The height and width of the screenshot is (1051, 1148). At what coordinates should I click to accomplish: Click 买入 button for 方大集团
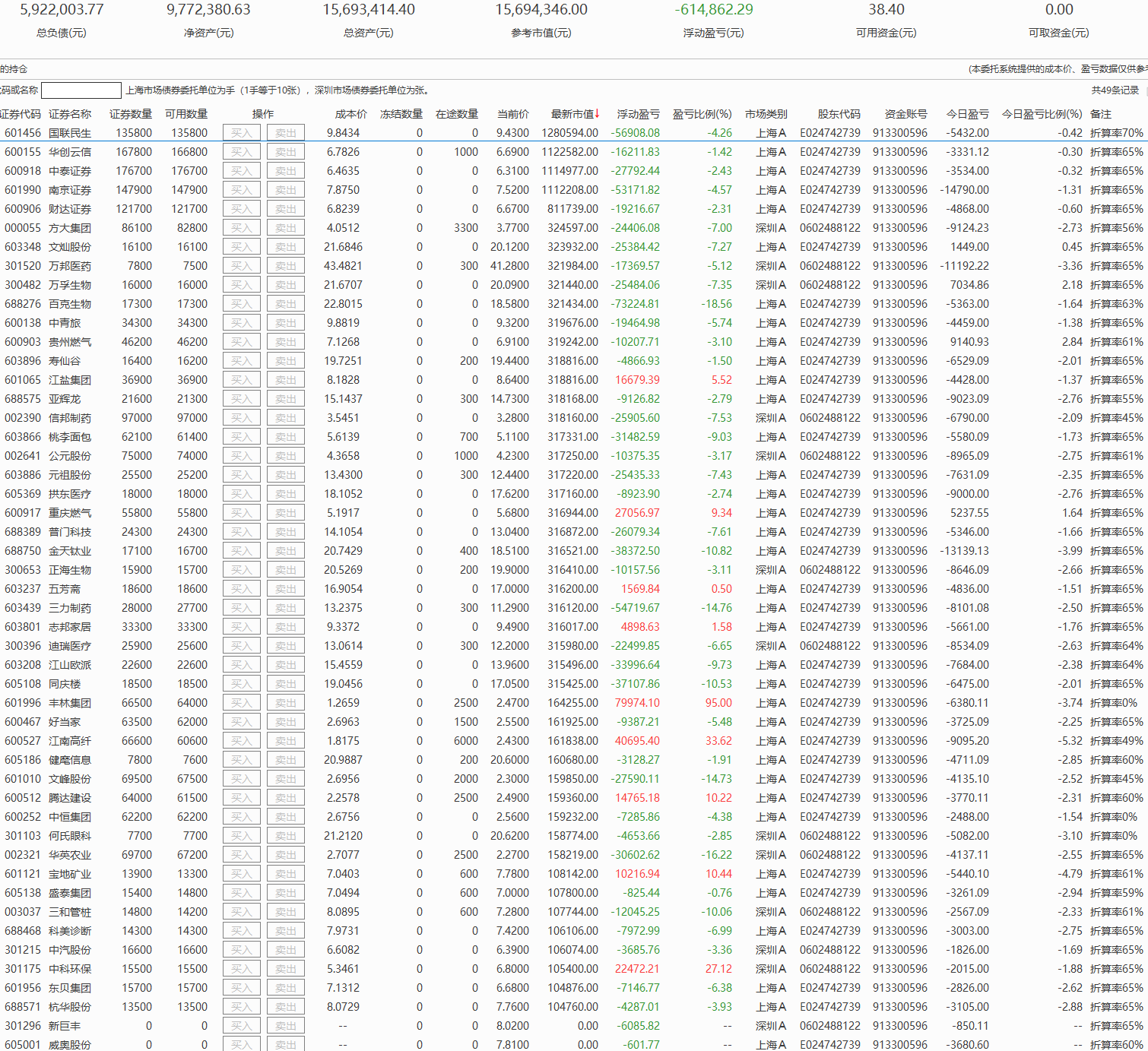pos(242,228)
